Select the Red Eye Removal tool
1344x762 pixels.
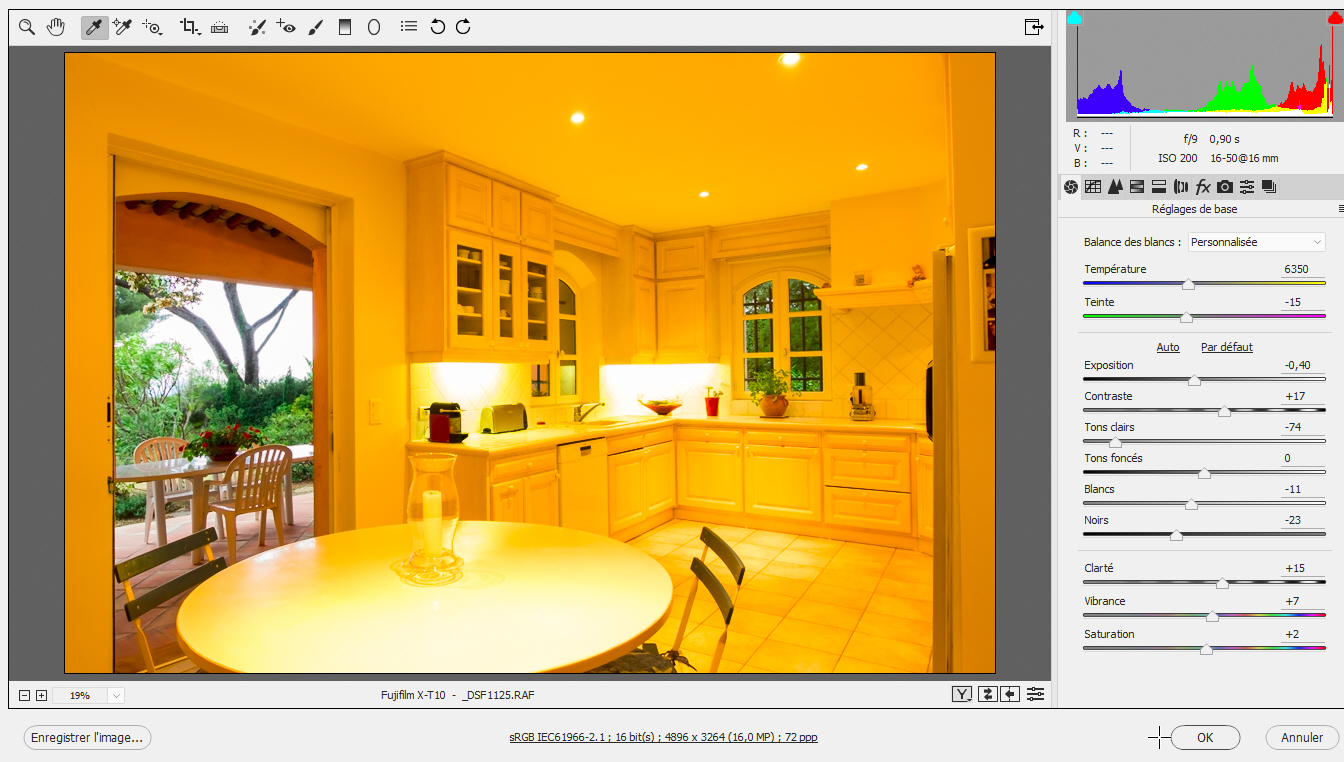(x=286, y=27)
